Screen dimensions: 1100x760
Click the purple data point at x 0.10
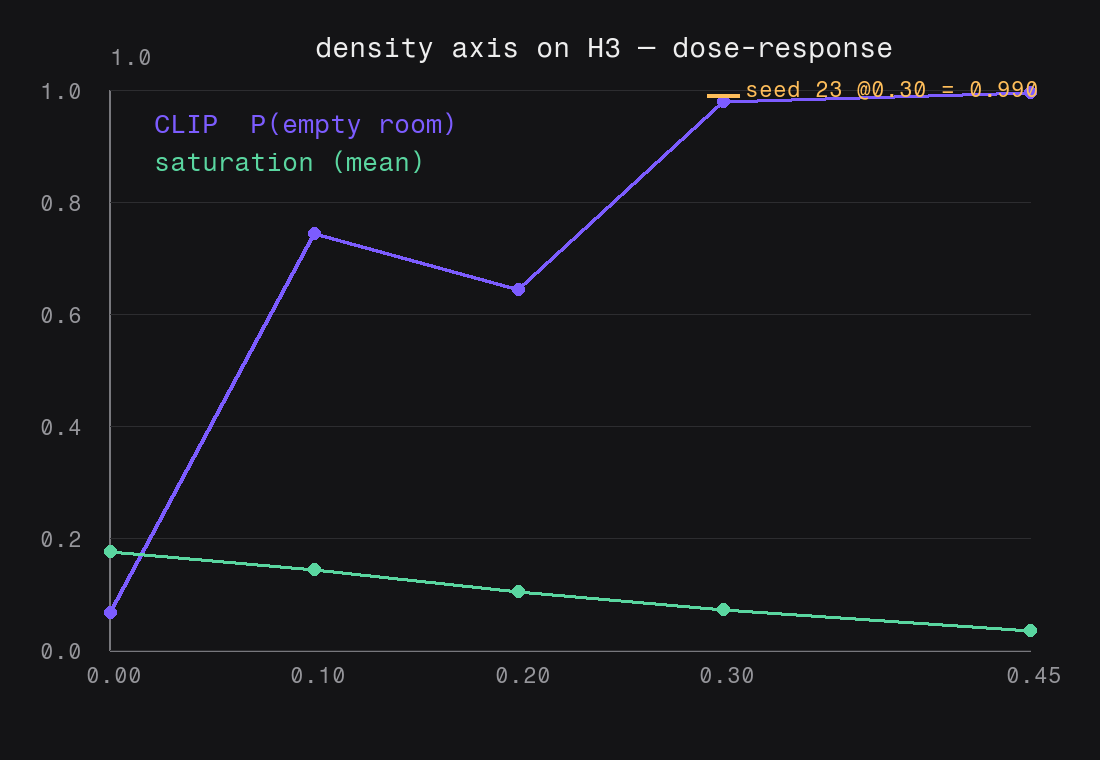tap(314, 233)
